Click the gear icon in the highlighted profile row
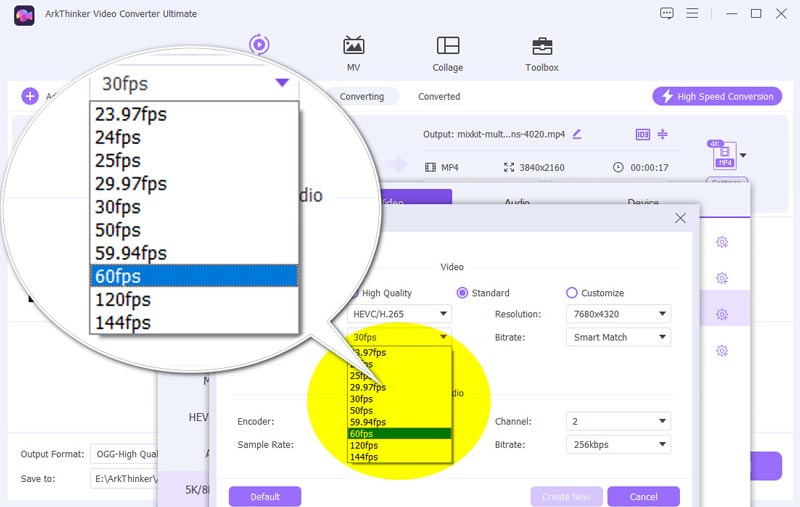This screenshot has height=507, width=800. [x=721, y=314]
